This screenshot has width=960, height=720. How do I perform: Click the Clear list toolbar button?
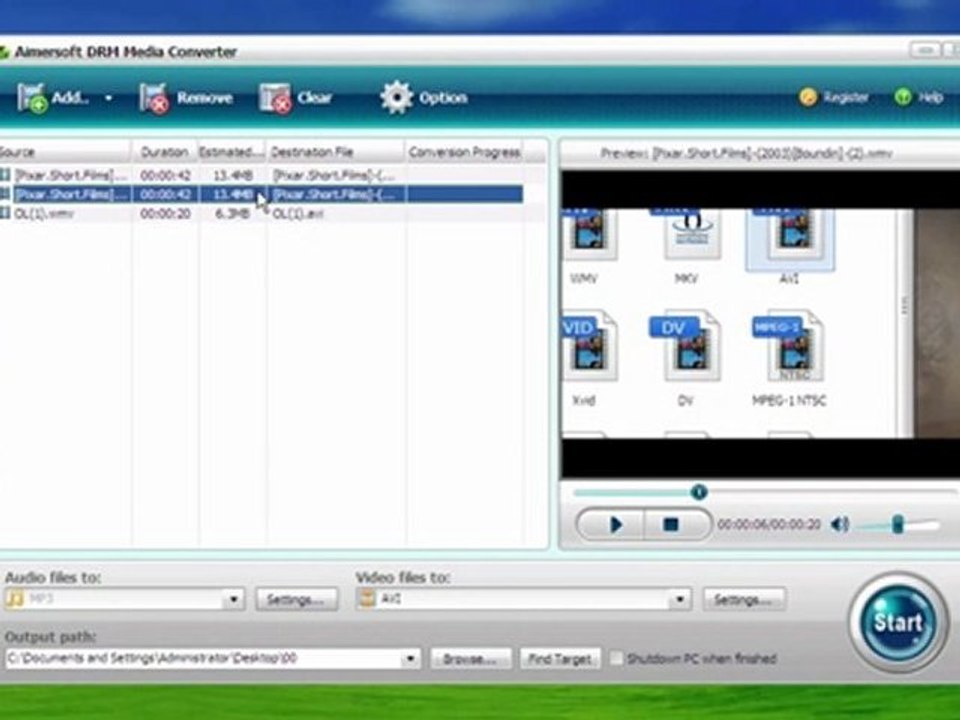tap(295, 98)
